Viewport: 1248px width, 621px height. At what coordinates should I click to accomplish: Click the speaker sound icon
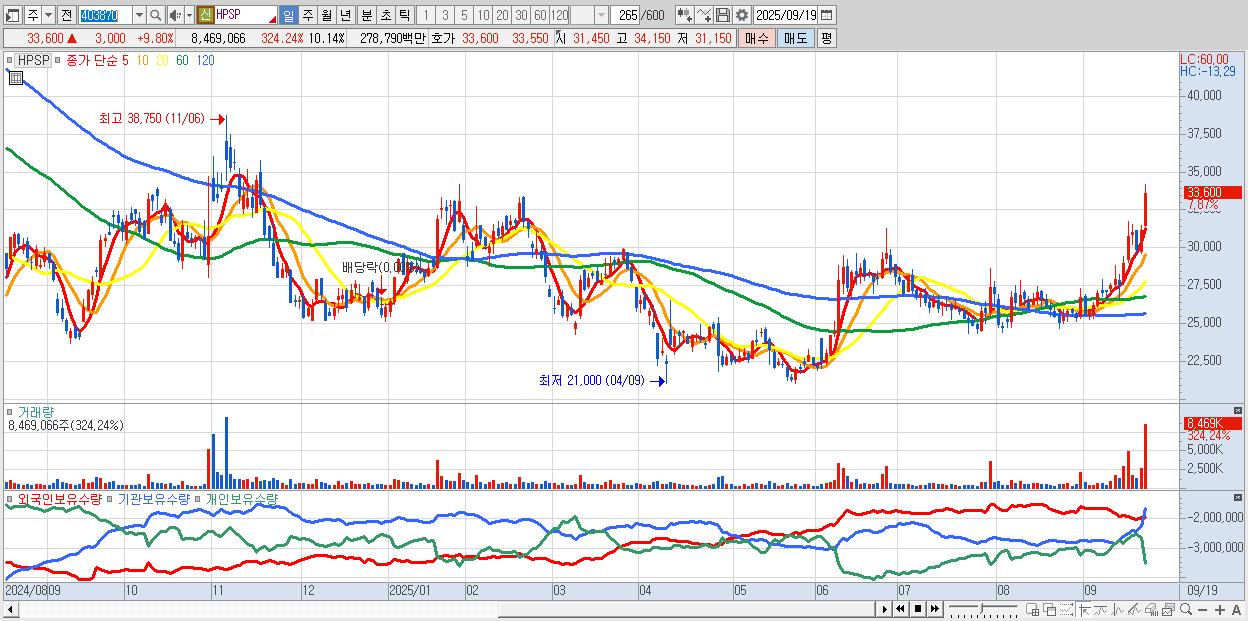point(175,15)
